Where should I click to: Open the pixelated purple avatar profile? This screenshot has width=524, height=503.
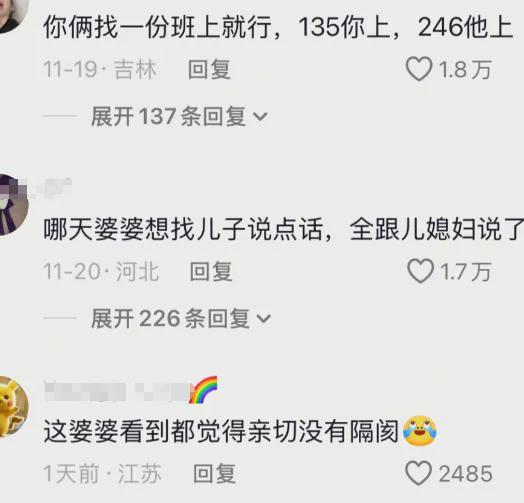click(12, 205)
